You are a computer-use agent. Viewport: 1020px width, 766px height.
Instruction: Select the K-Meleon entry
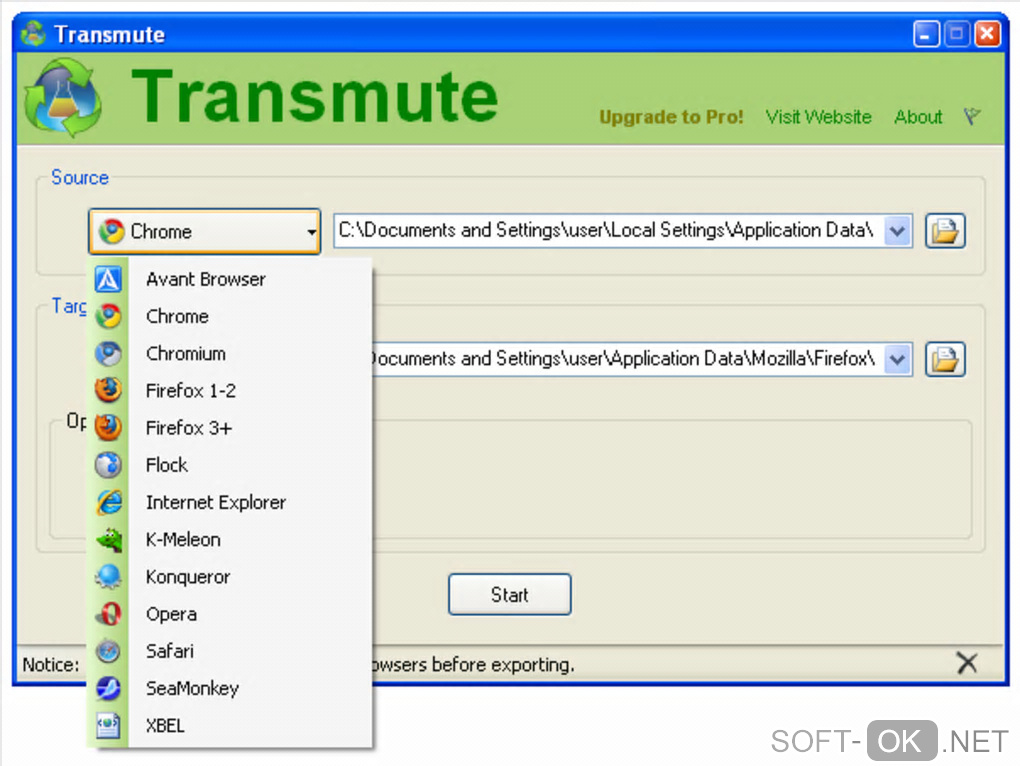click(x=230, y=540)
